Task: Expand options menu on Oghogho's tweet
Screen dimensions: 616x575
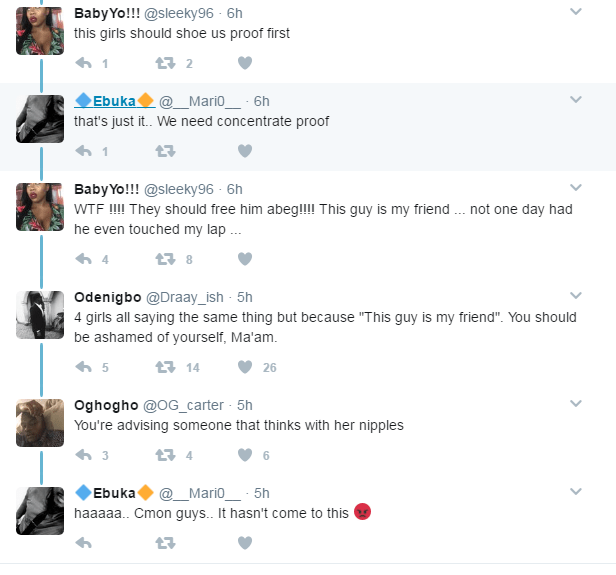Action: (x=576, y=404)
